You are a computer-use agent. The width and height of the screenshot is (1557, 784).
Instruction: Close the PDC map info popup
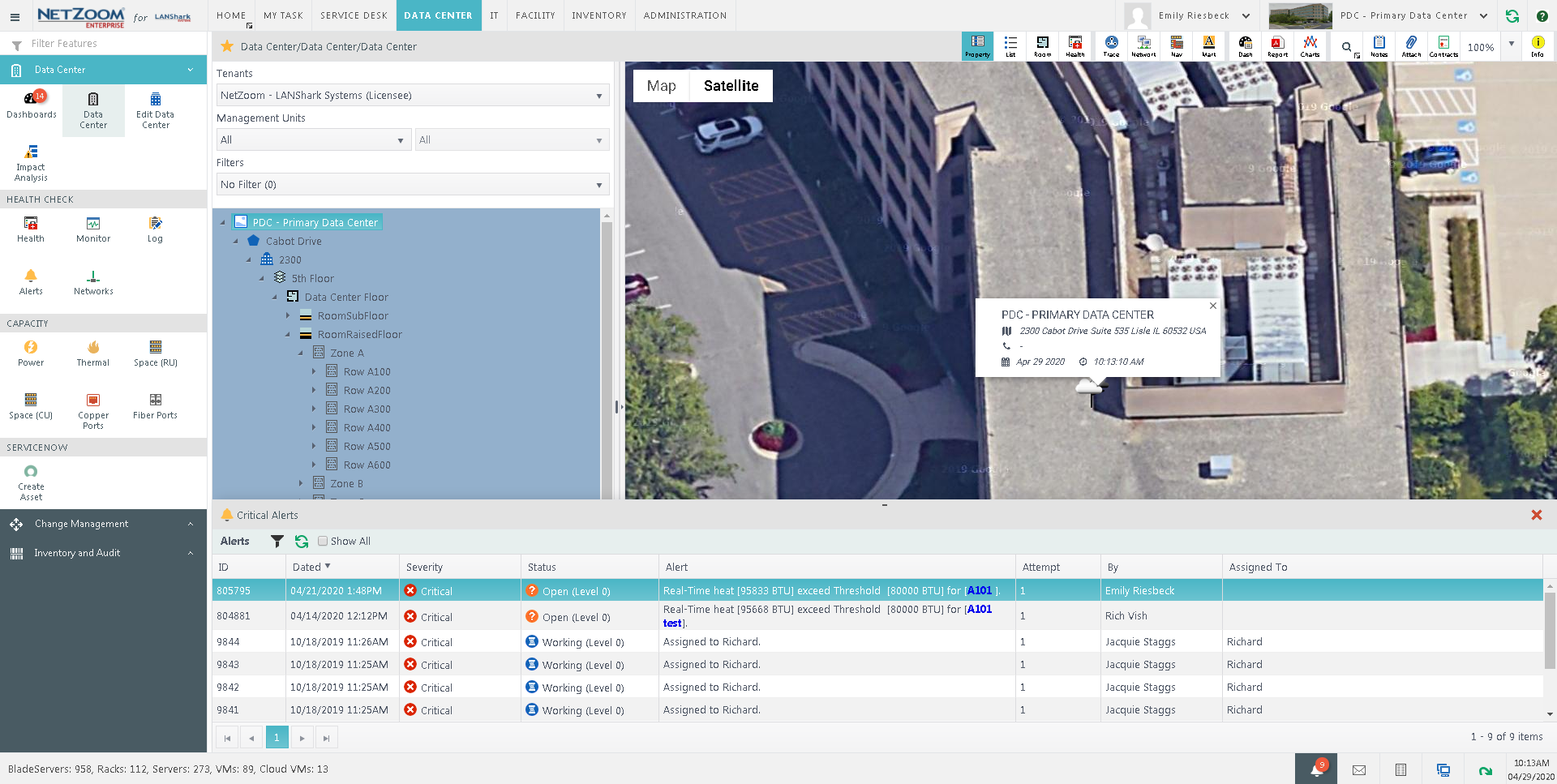pyautogui.click(x=1212, y=306)
